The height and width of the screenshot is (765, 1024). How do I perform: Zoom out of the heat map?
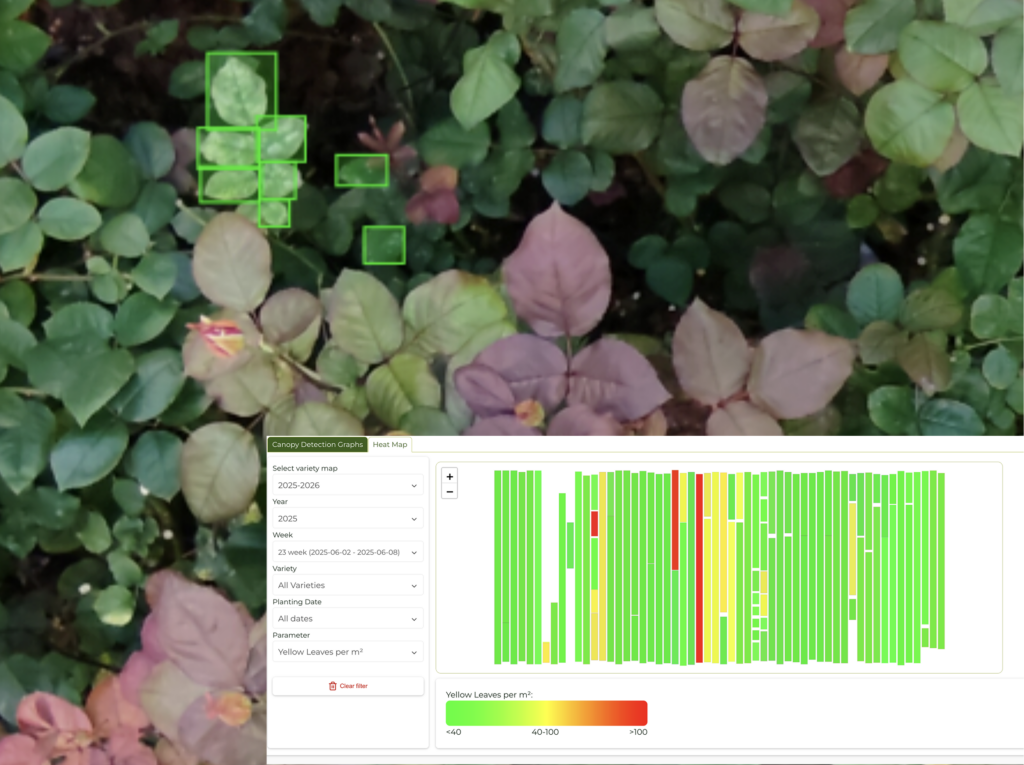[x=450, y=492]
